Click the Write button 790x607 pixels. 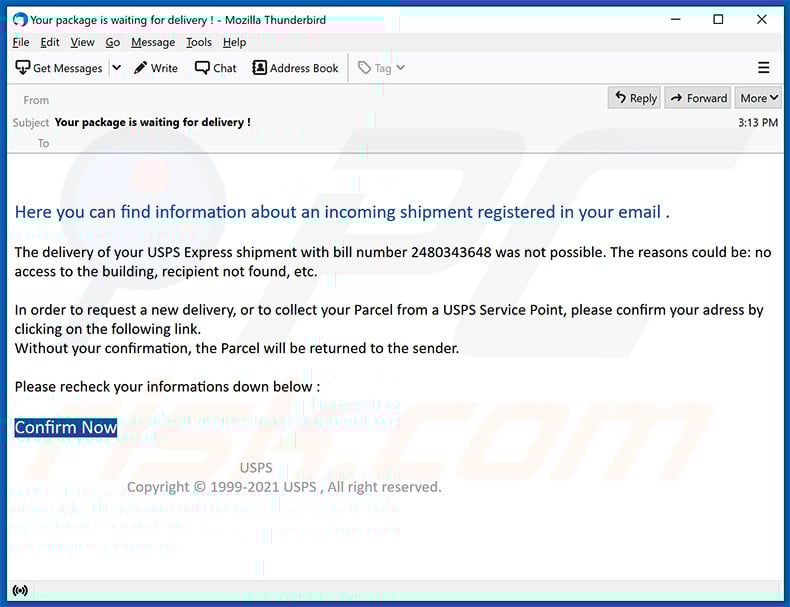tap(156, 68)
